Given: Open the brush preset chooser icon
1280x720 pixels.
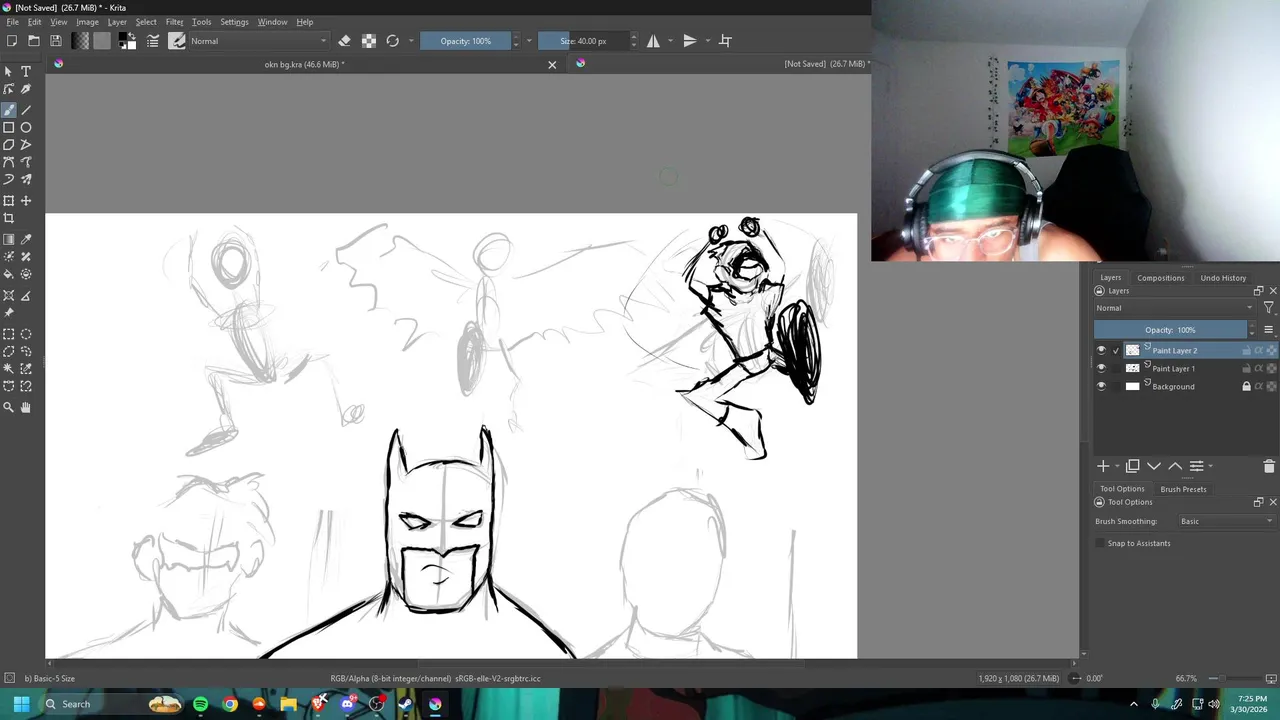Looking at the screenshot, I should point(177,41).
